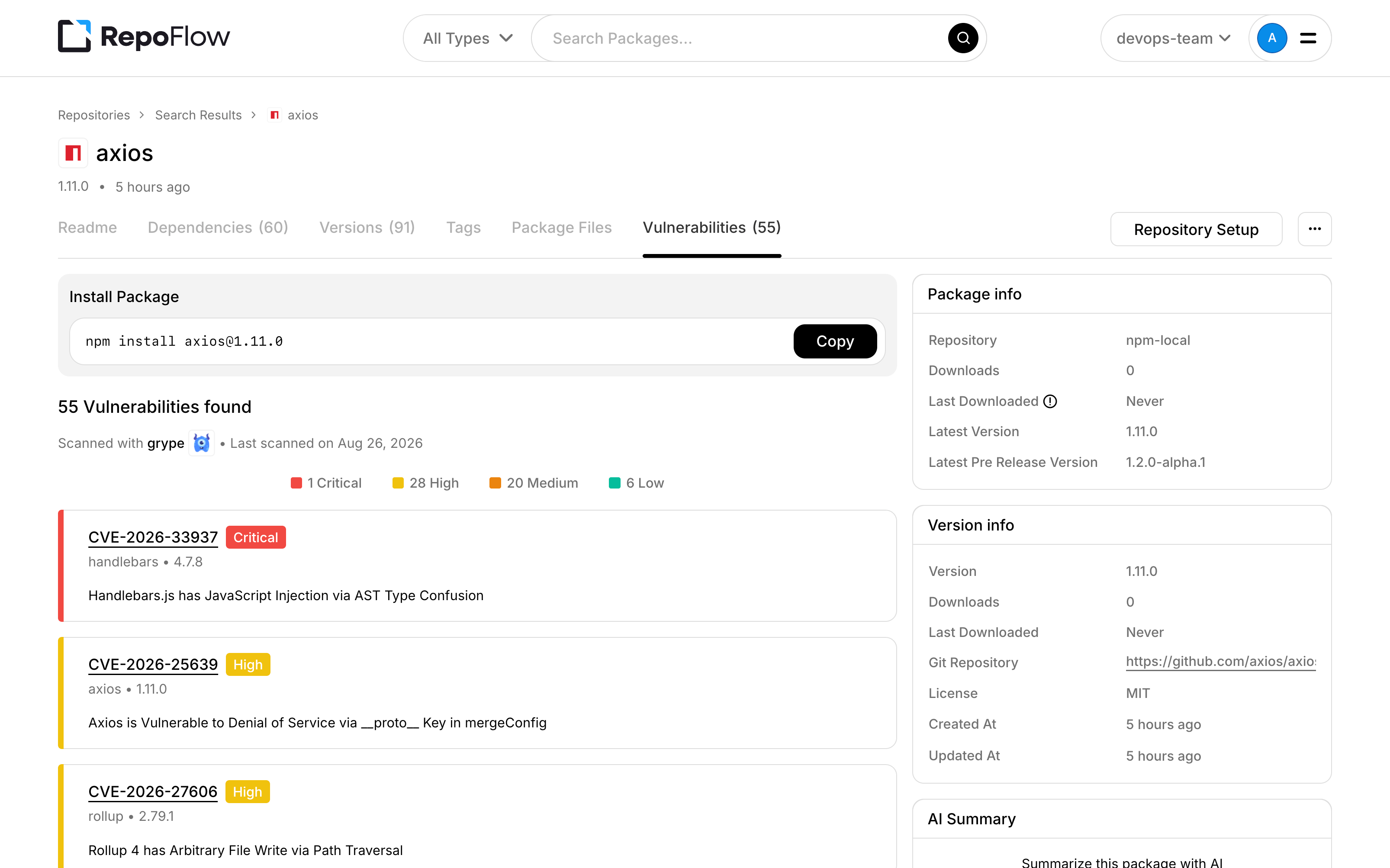1390x868 pixels.
Task: Click the High badge on CVE-2026-27606
Action: pos(247,792)
